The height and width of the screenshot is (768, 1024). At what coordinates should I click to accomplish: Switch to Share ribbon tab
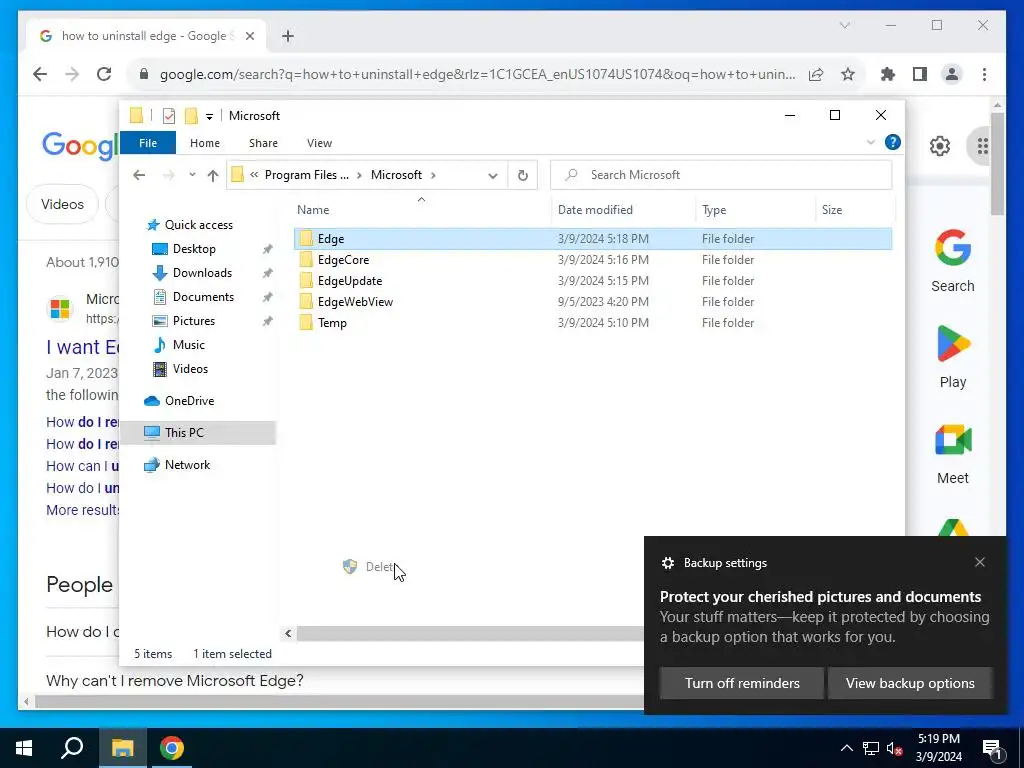[263, 143]
